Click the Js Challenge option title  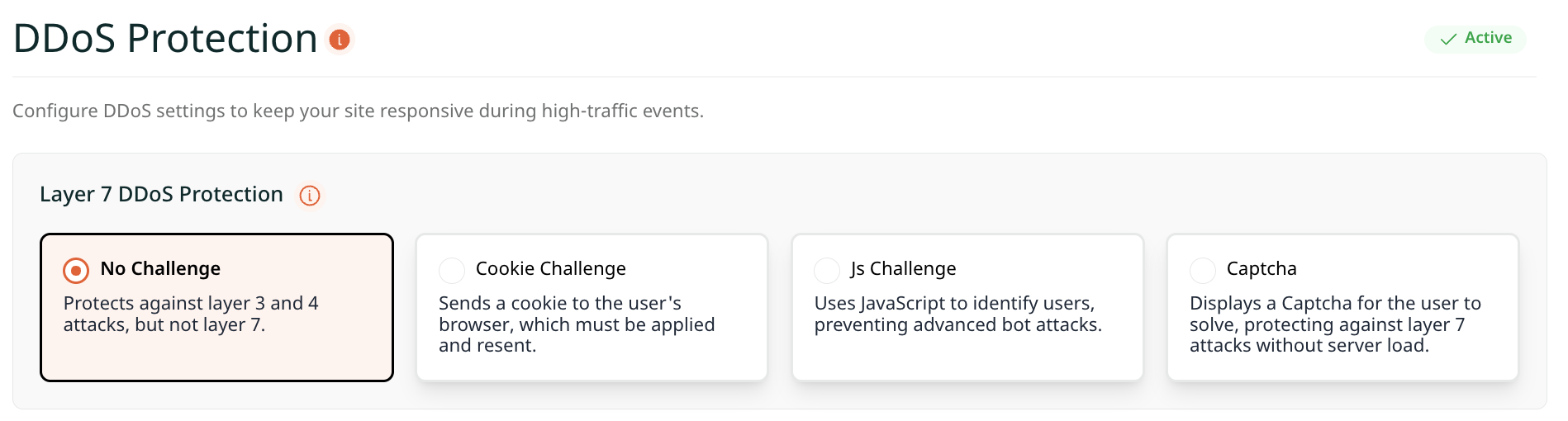tap(903, 269)
